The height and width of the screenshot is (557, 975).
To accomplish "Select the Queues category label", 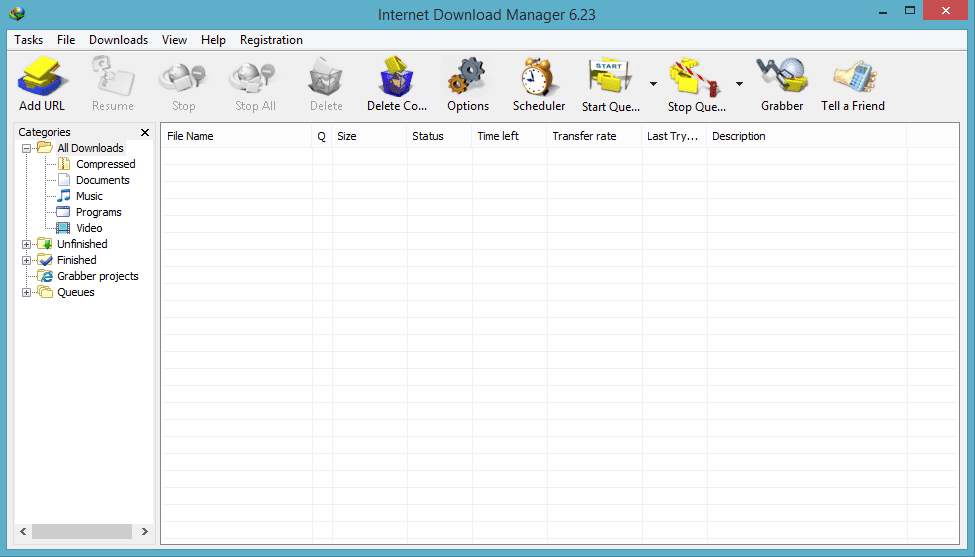I will pyautogui.click(x=76, y=292).
